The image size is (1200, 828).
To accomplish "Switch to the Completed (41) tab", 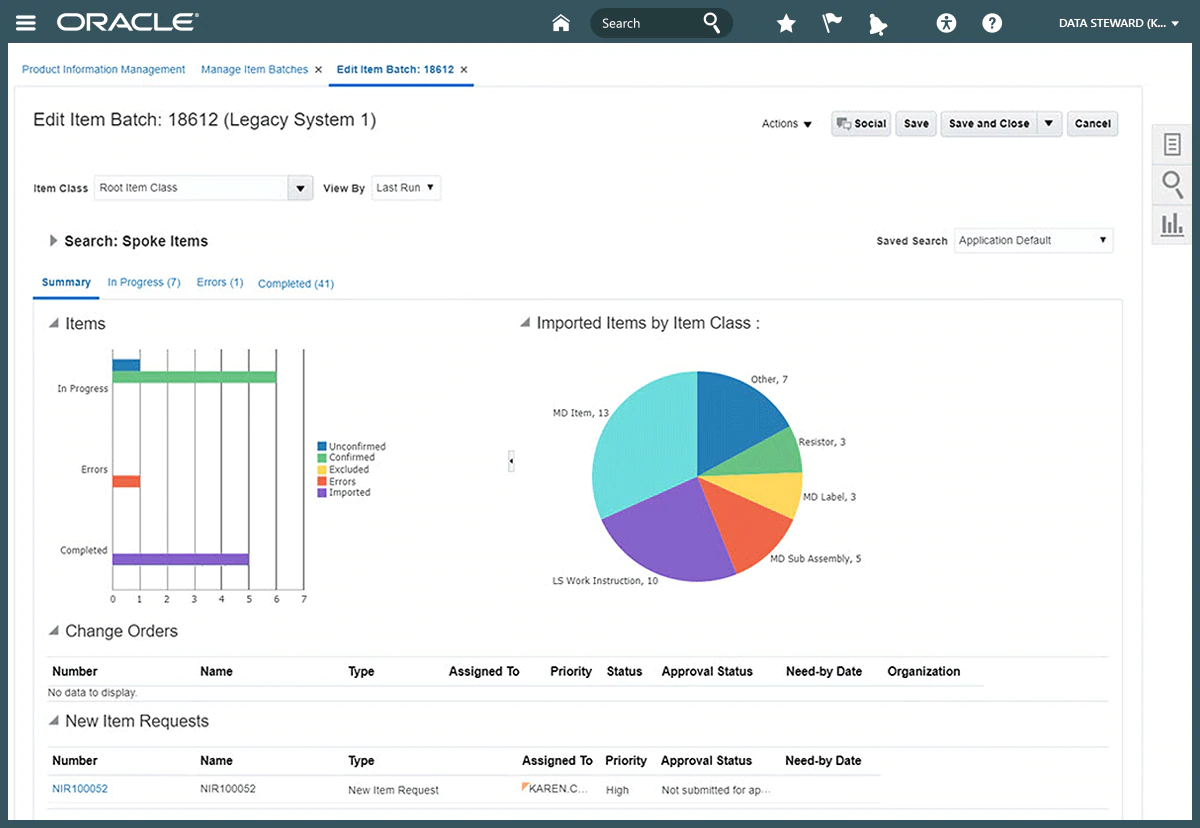I will pos(296,284).
